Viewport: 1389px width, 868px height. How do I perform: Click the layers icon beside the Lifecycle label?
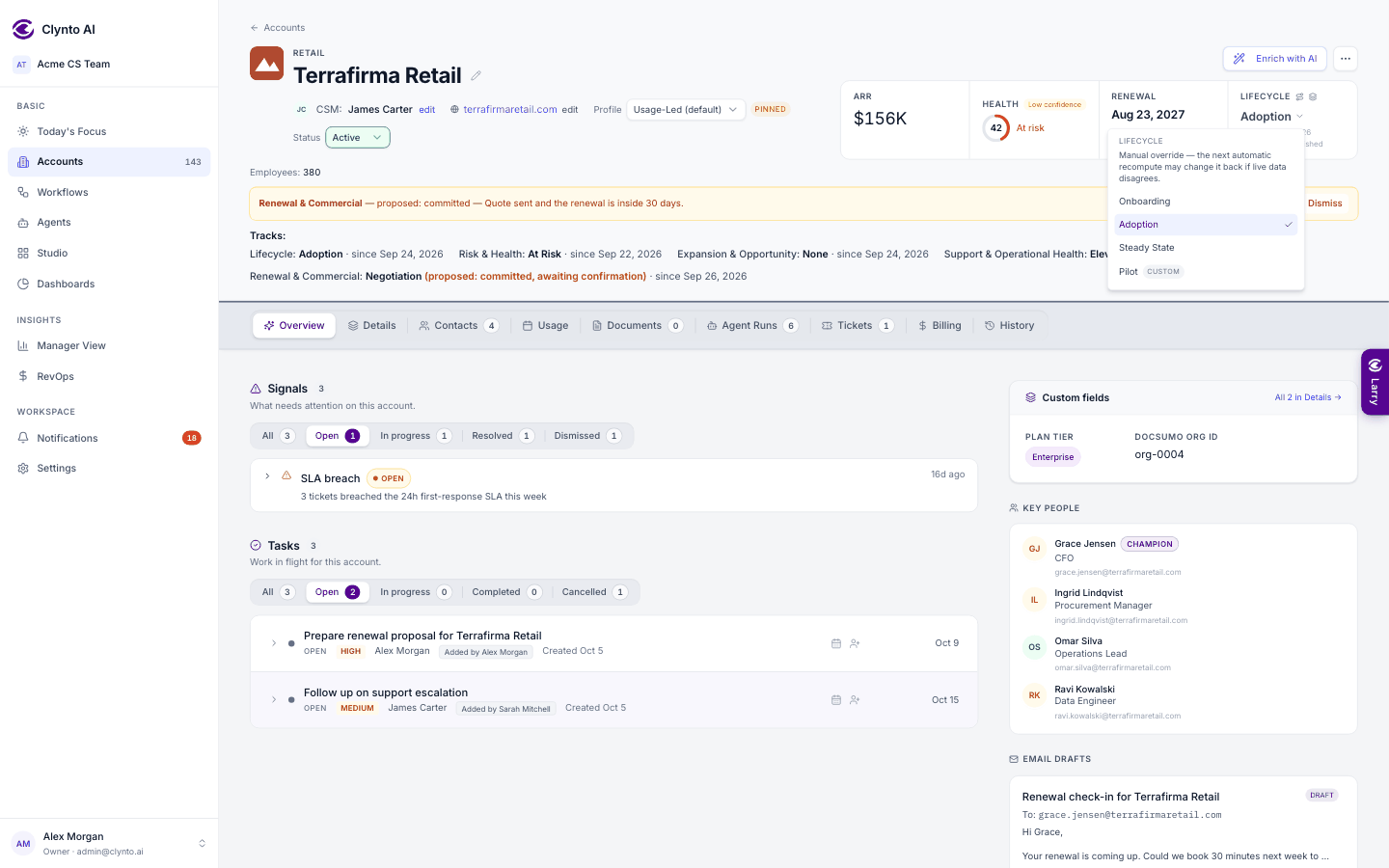click(x=1313, y=96)
